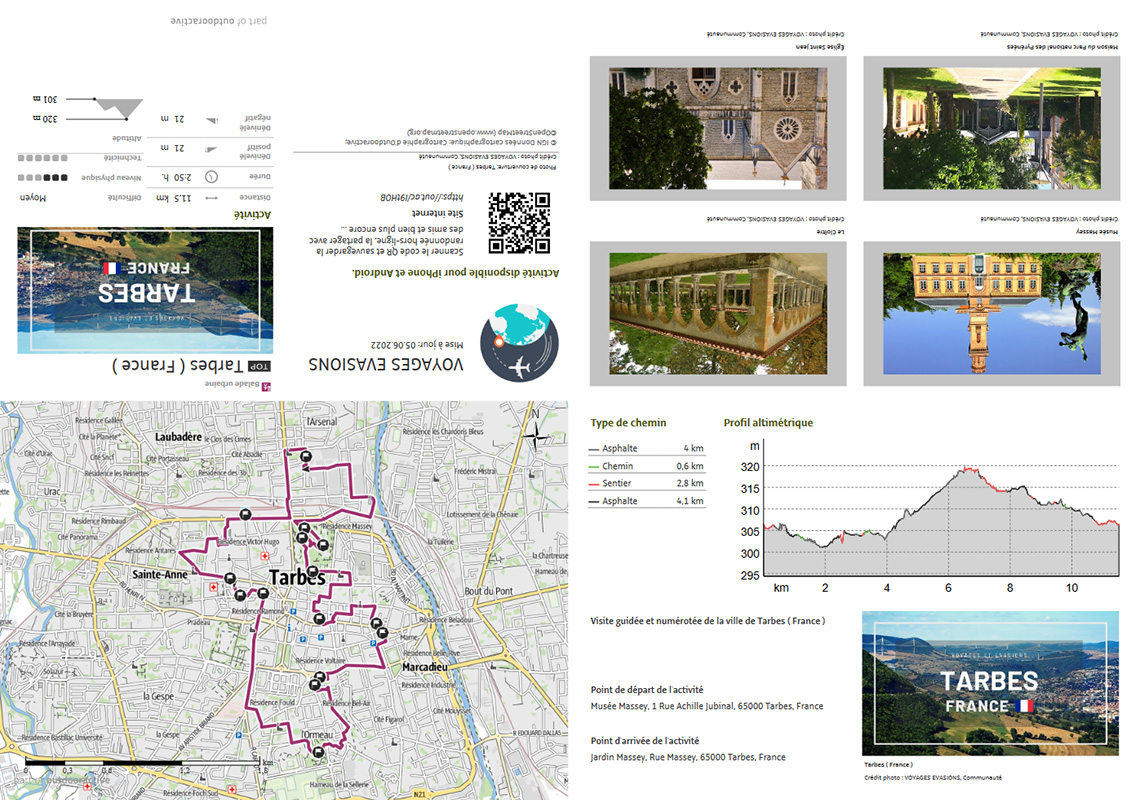The height and width of the screenshot is (800, 1140).
Task: Select the Asphalte 4 km row
Action: point(646,449)
